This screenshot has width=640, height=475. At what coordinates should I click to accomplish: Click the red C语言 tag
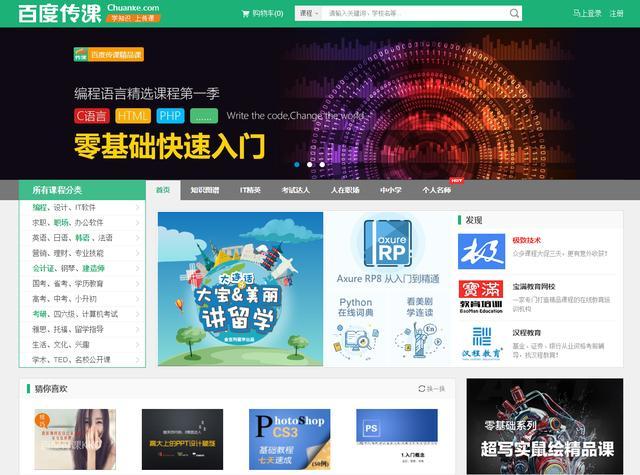92,116
